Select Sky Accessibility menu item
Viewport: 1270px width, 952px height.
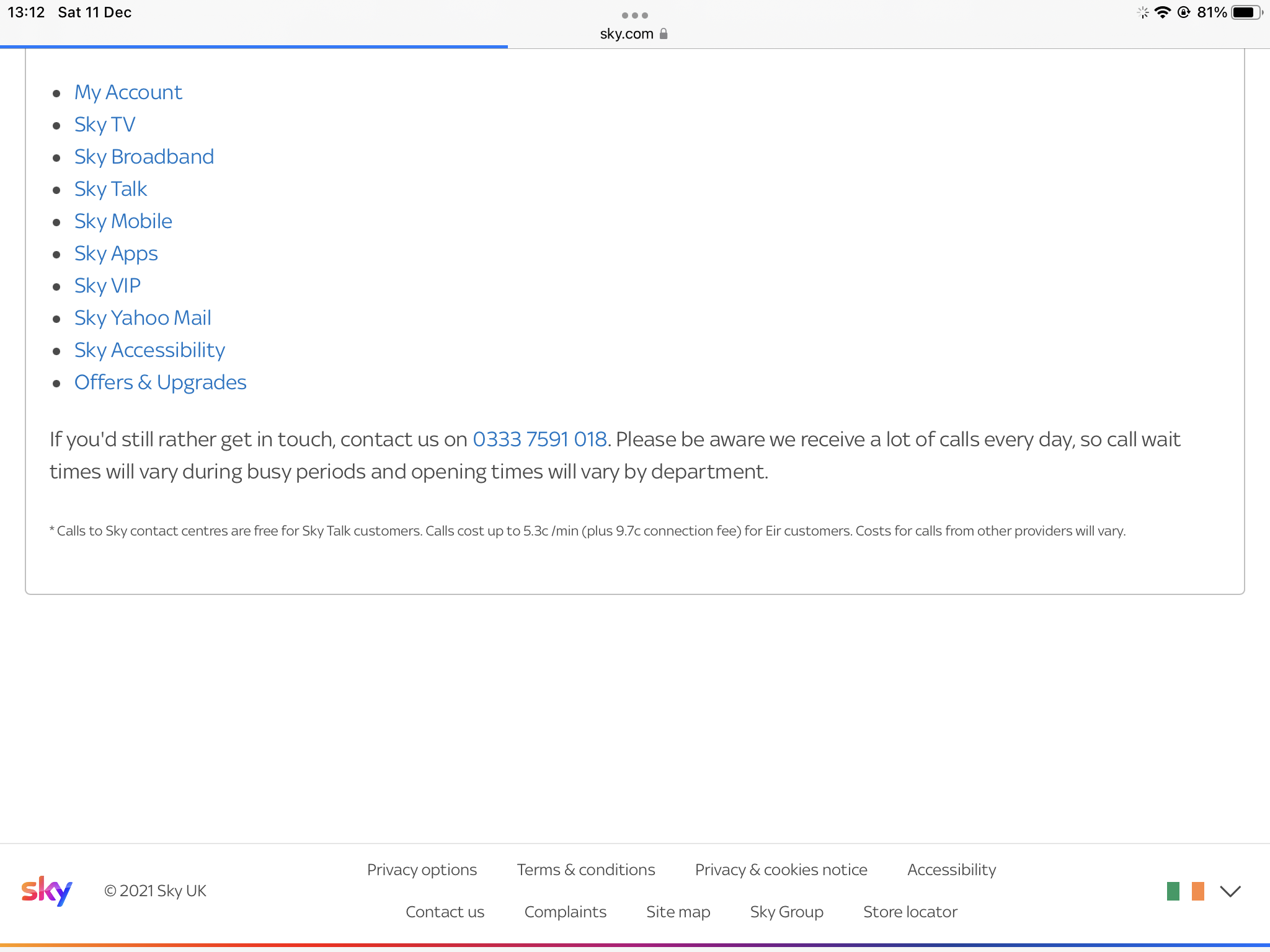coord(149,350)
